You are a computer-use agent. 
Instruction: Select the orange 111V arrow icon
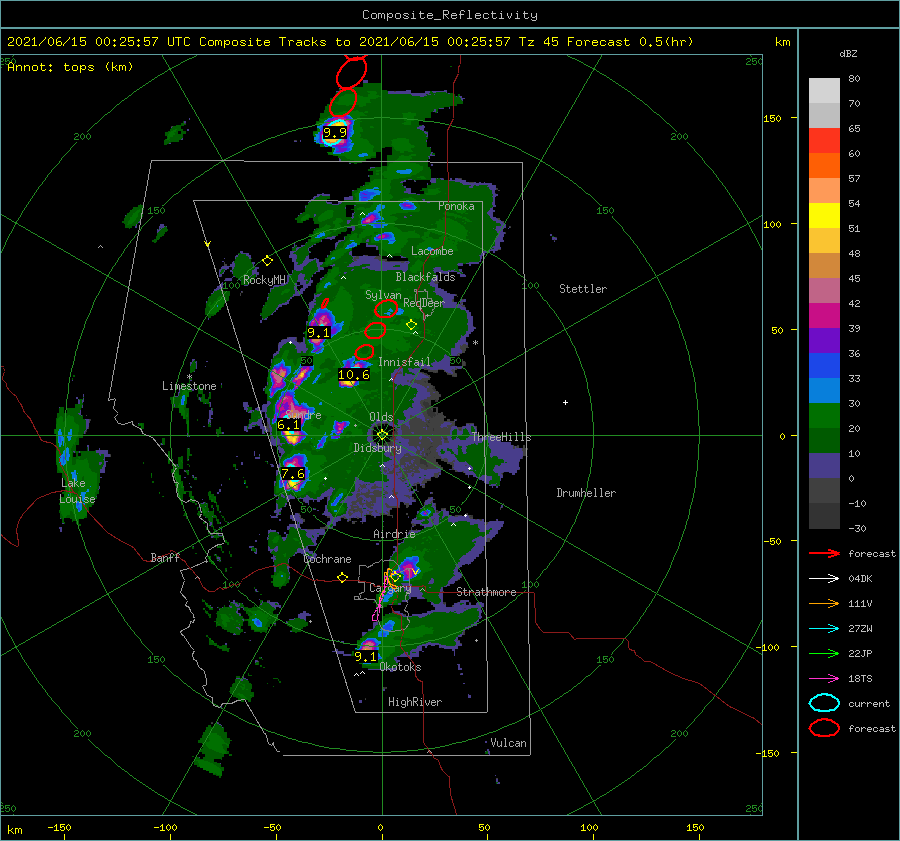pyautogui.click(x=824, y=603)
